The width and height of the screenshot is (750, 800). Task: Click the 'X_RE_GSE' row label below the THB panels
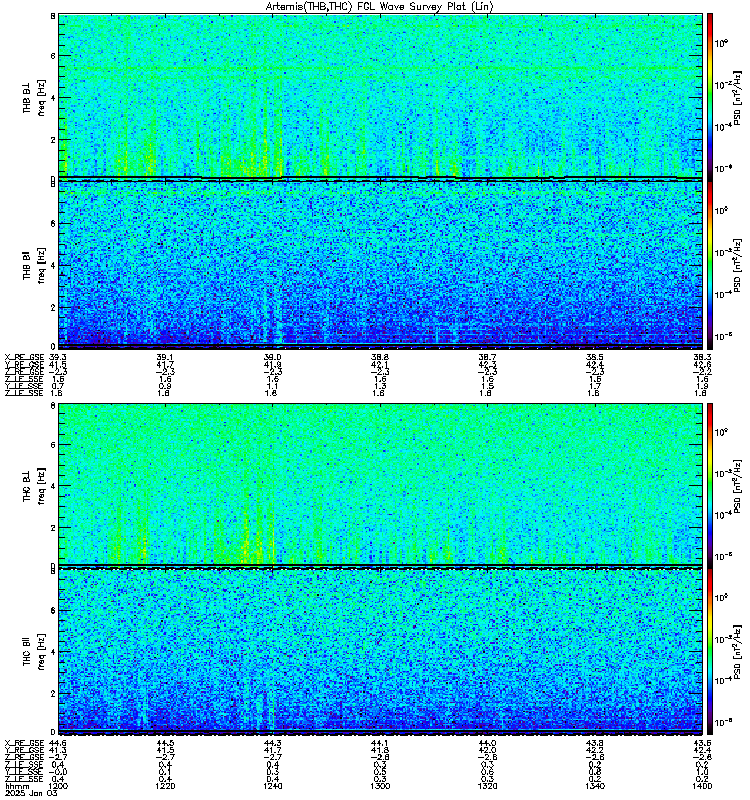24,357
